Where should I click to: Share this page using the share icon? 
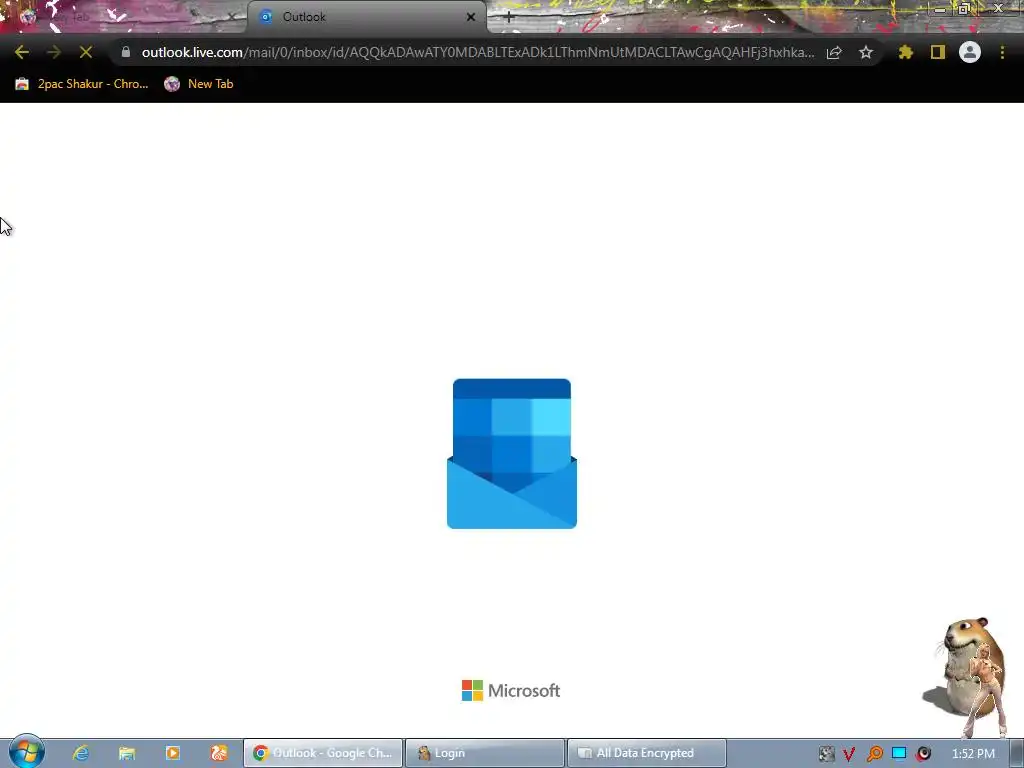click(x=834, y=52)
